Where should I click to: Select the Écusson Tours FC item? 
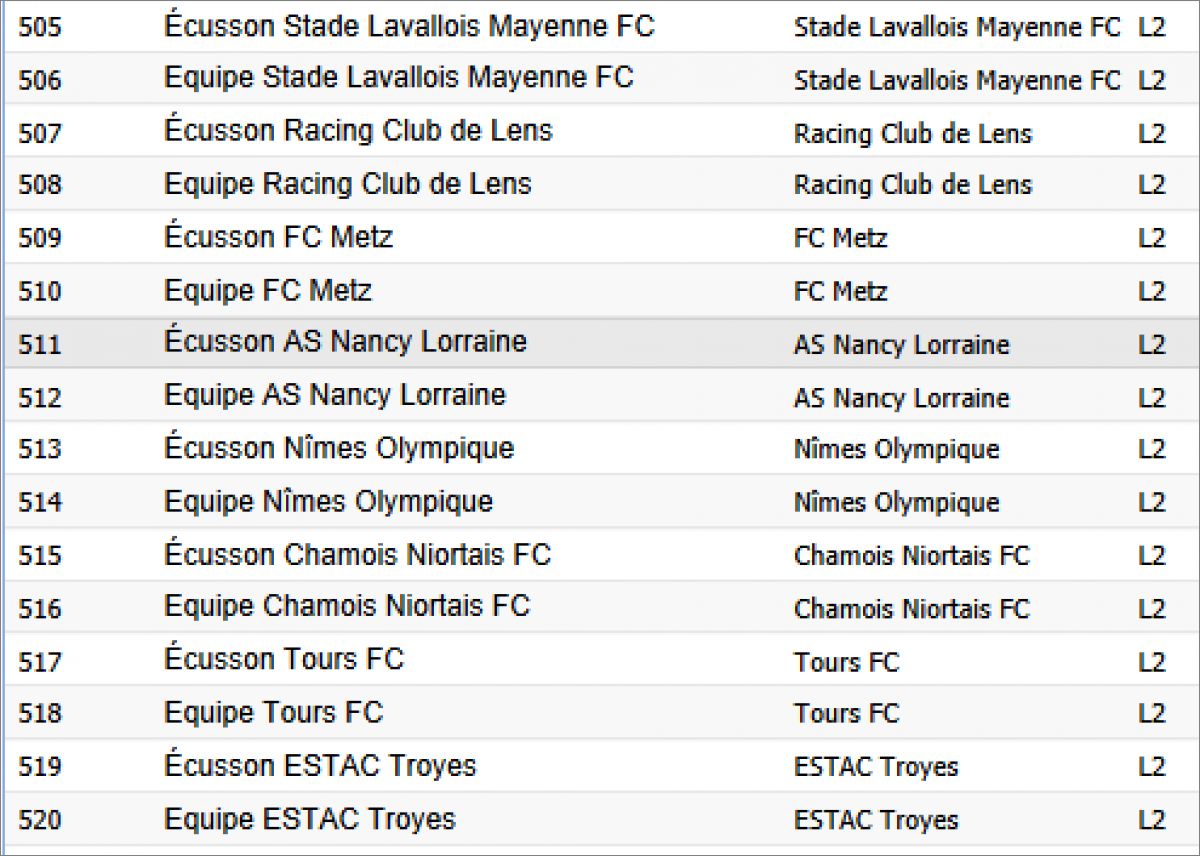284,659
